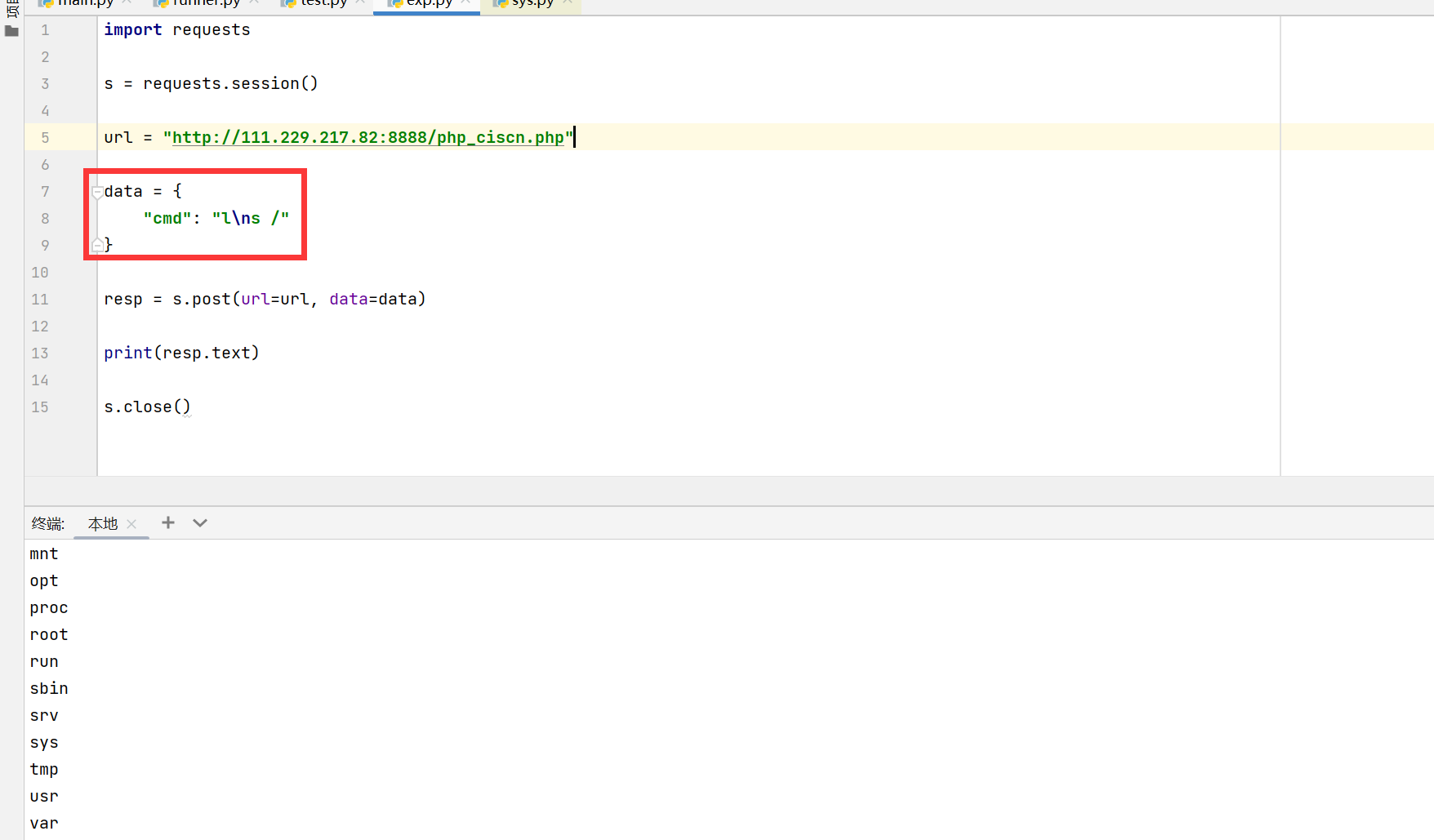
Task: Click 'var' in the terminal output
Action: coord(44,823)
